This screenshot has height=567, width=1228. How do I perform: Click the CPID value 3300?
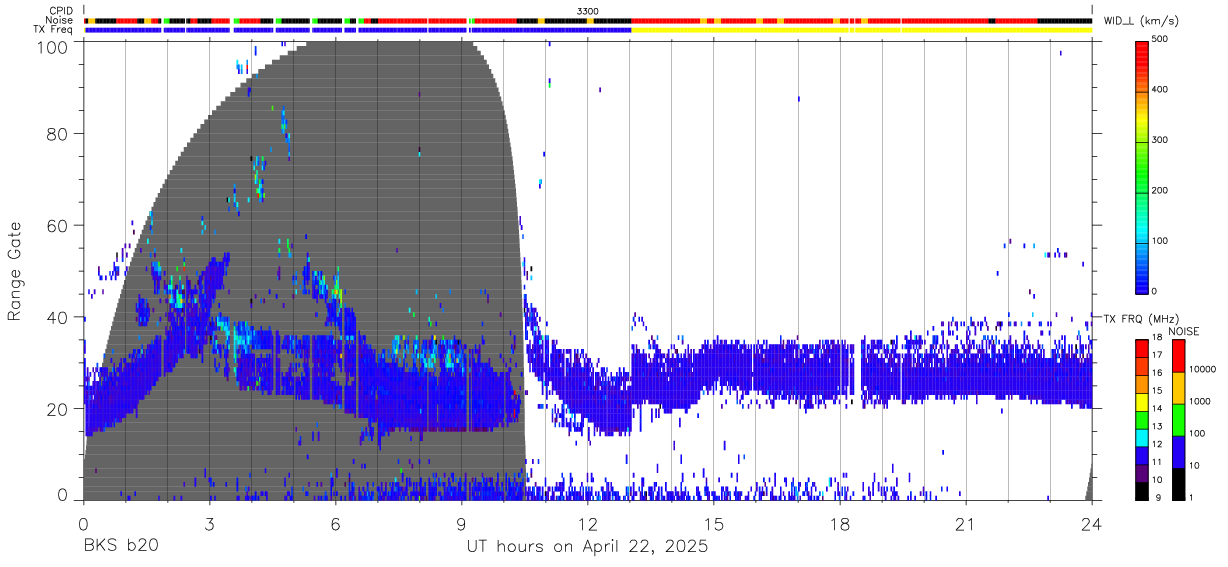click(588, 11)
